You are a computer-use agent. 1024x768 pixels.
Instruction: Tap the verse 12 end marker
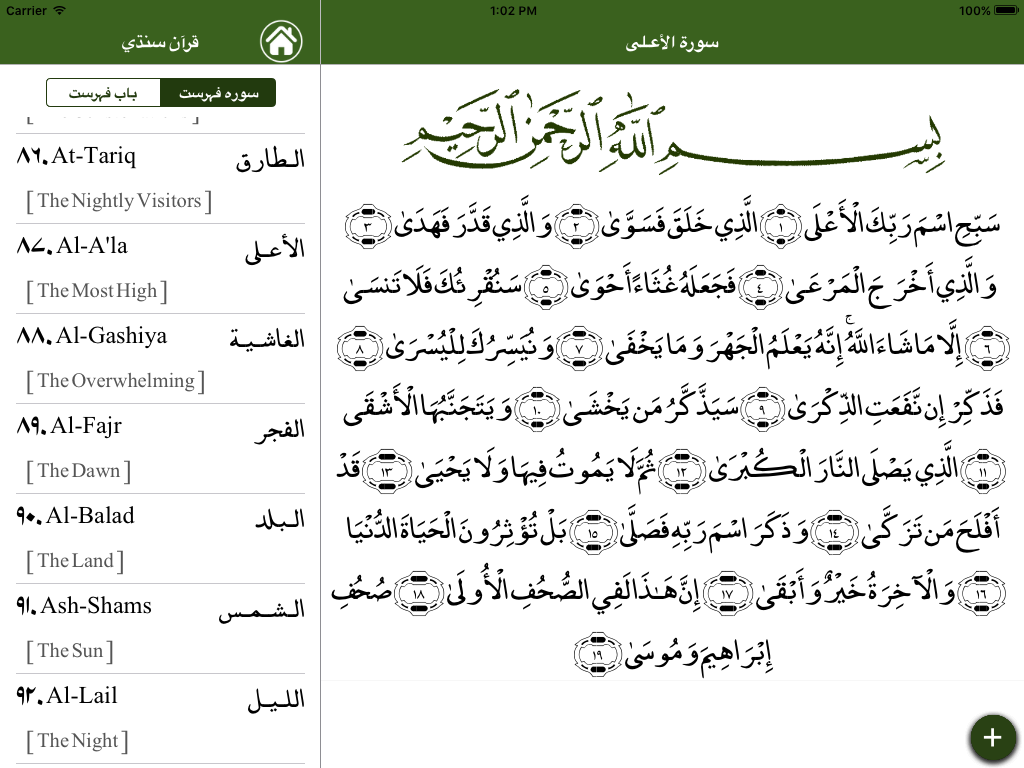coord(680,470)
